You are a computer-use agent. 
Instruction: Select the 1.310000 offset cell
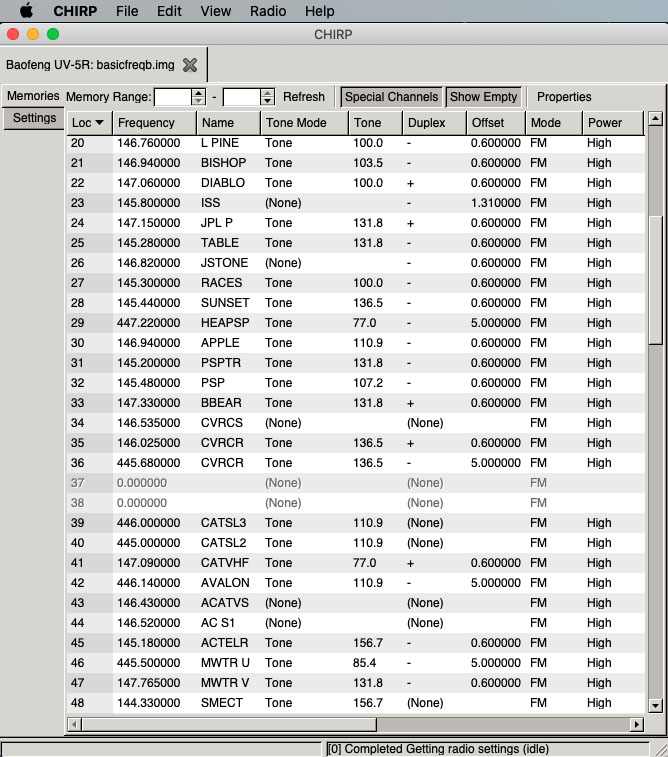tap(496, 203)
